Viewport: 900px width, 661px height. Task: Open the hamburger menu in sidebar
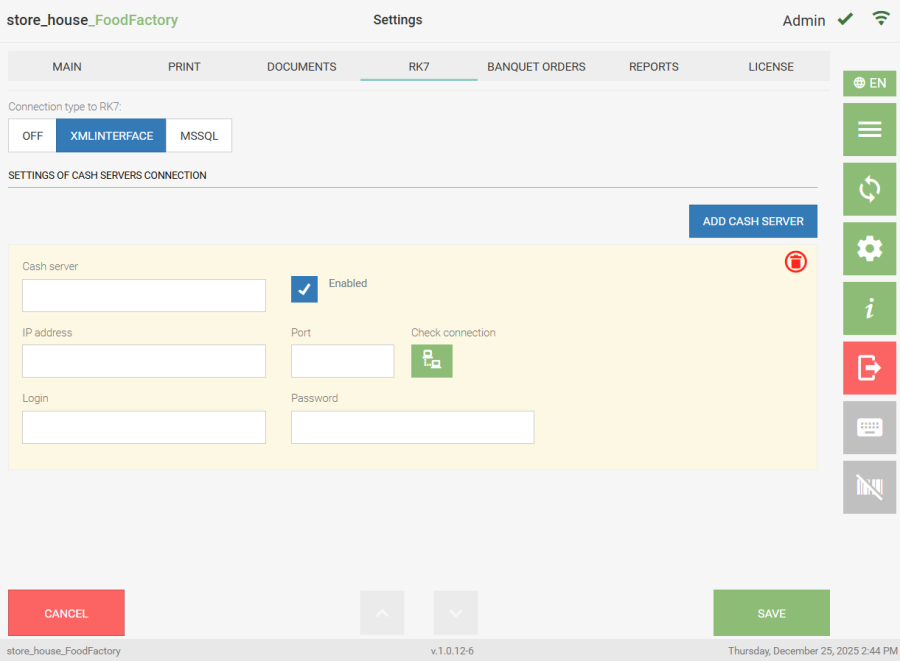[869, 129]
